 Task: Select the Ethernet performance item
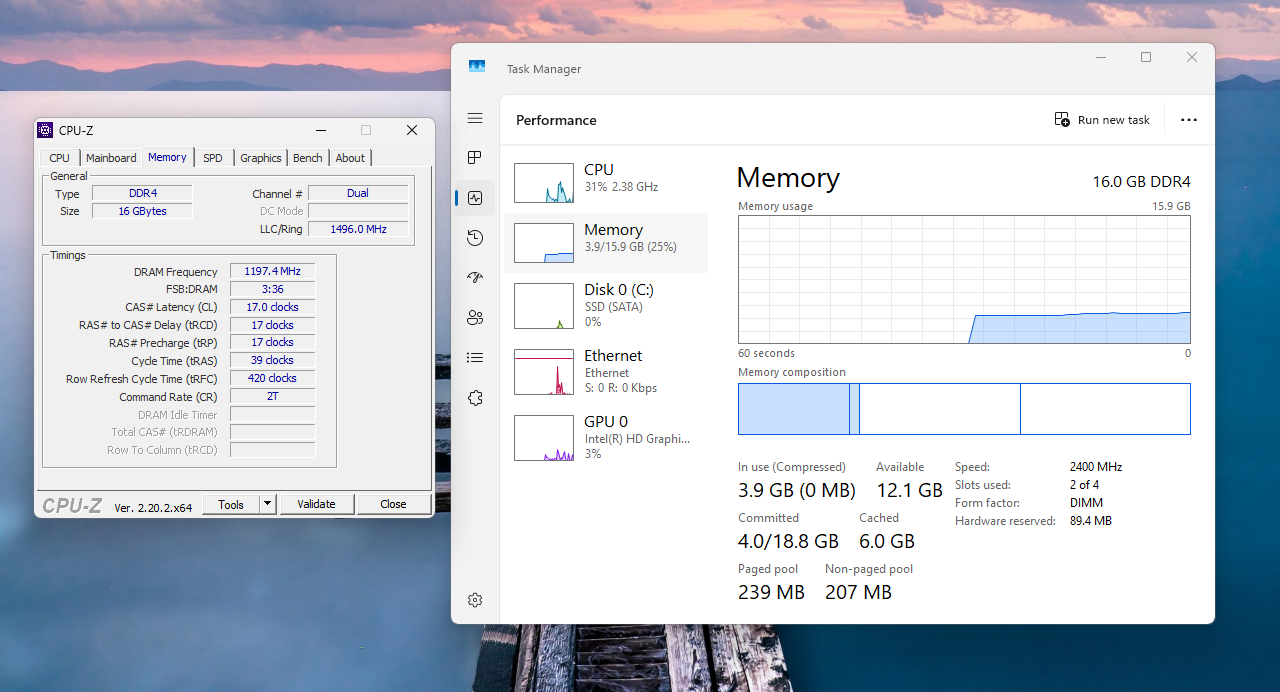(x=606, y=371)
